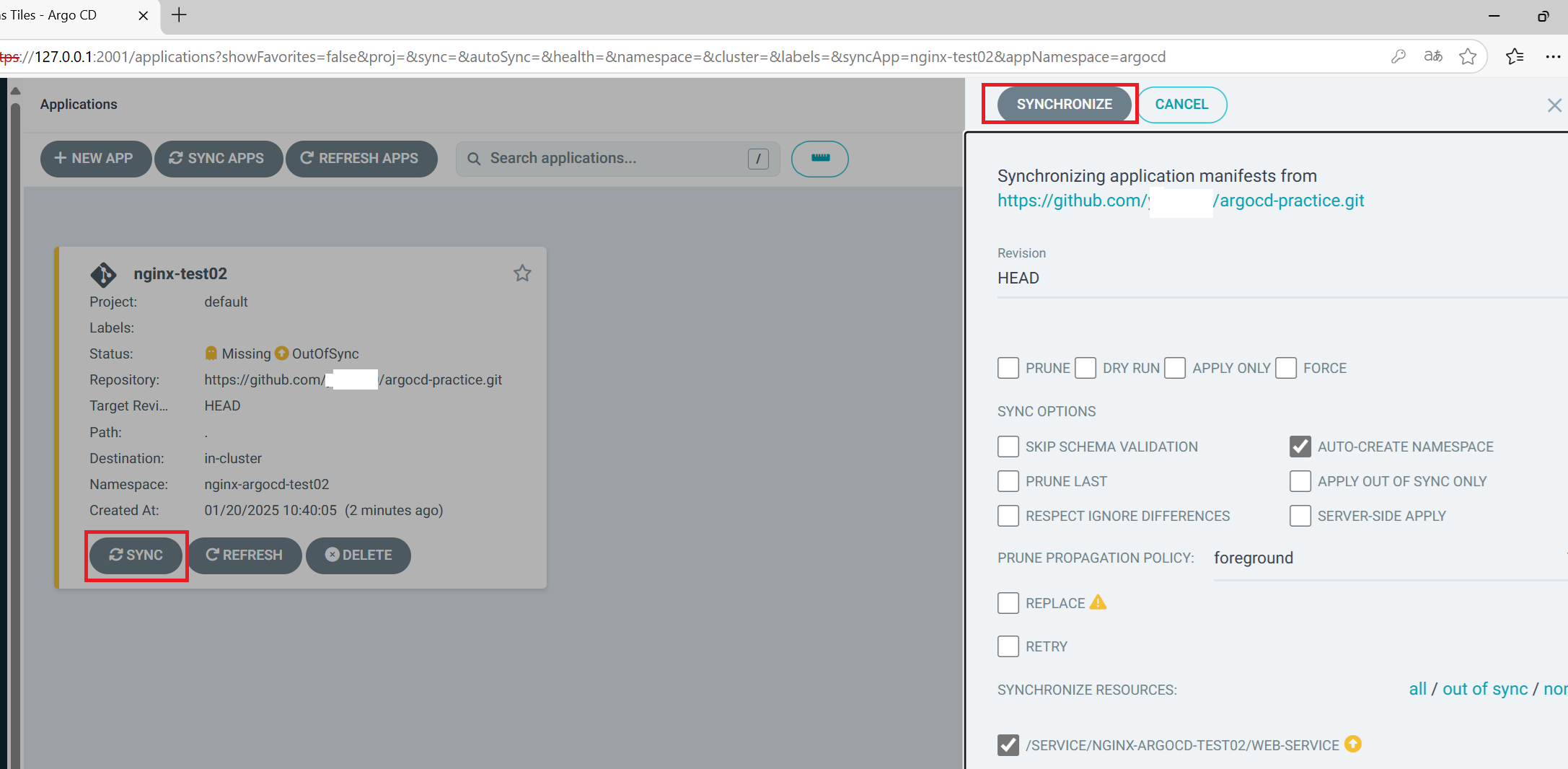Open the browser favorites list icon
This screenshot has width=1568, height=769.
pyautogui.click(x=1515, y=56)
